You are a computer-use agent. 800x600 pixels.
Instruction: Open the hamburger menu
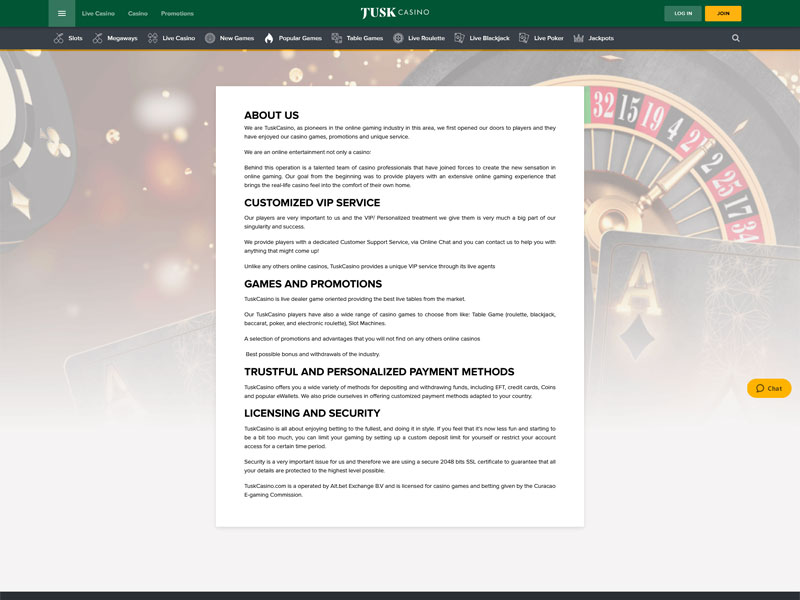point(62,13)
